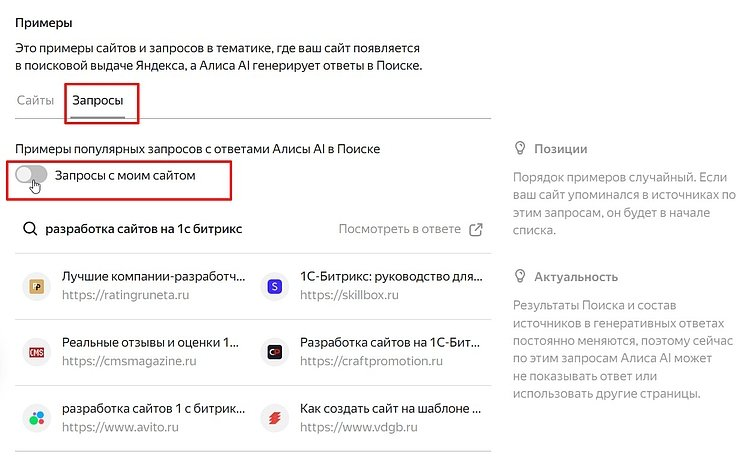Select the Запросы tab
This screenshot has width=751, height=462.
click(x=98, y=101)
